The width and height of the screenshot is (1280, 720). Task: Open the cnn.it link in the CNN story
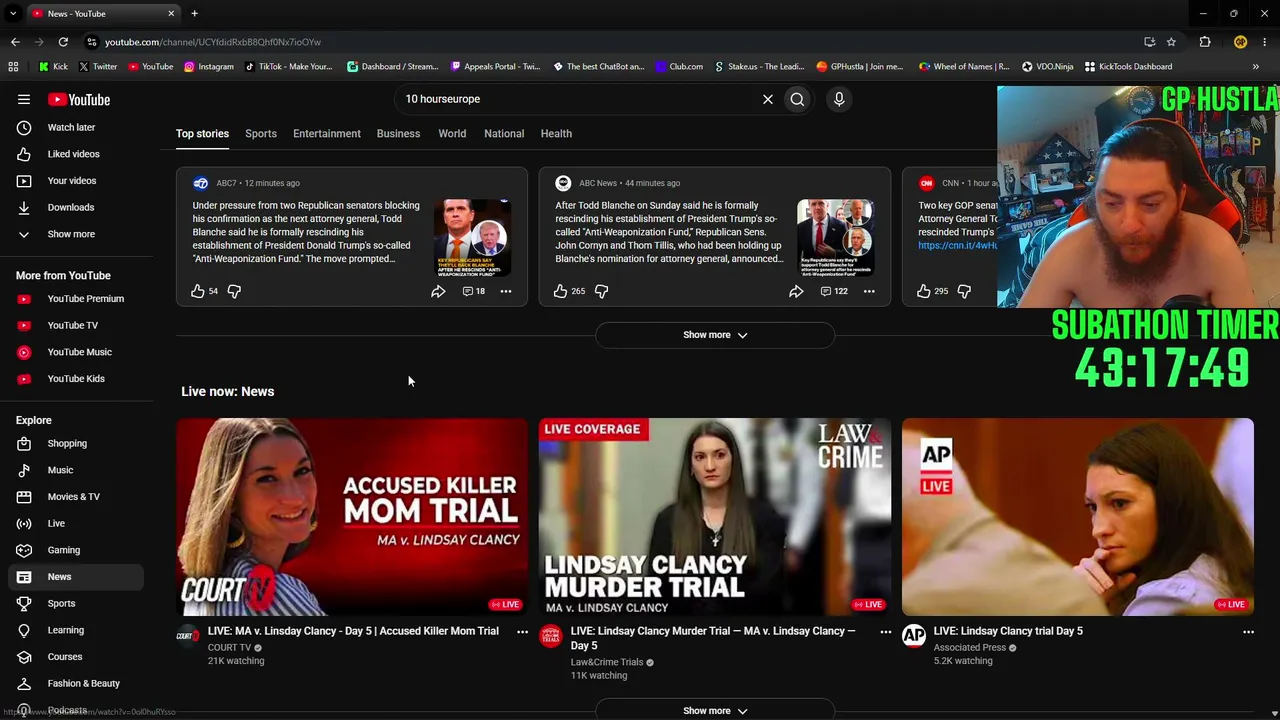point(957,245)
